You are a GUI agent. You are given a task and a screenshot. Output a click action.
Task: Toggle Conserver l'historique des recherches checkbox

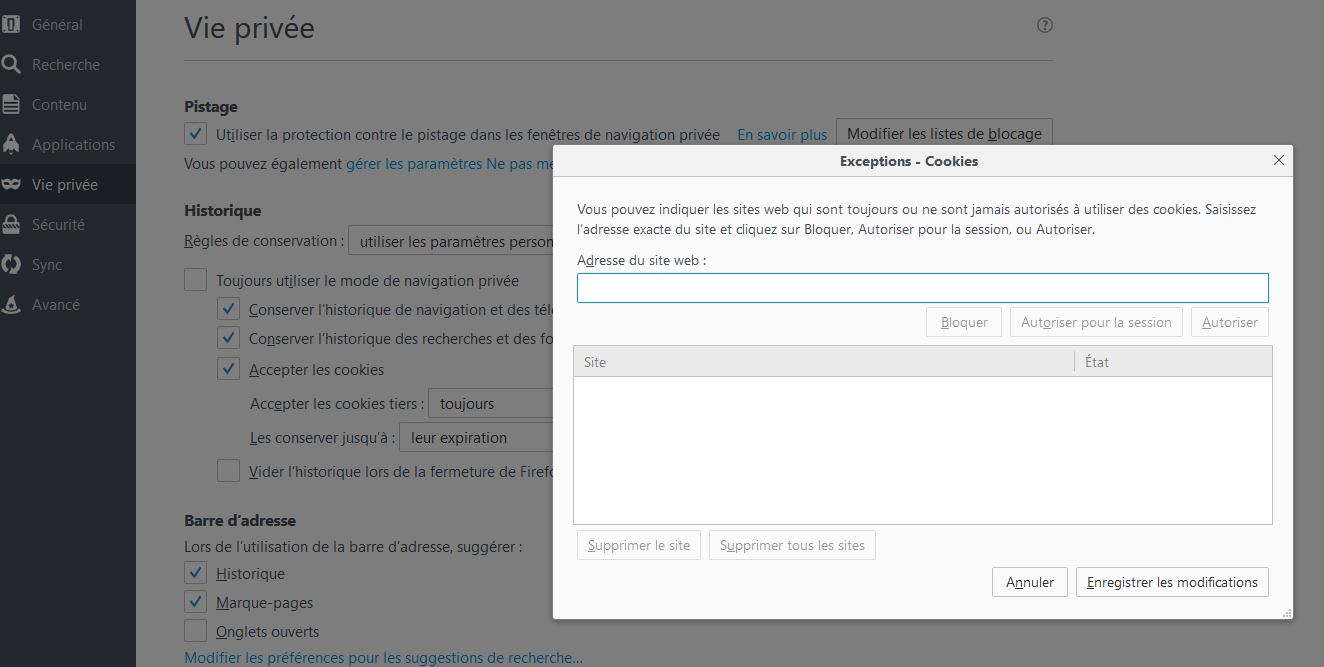[229, 338]
